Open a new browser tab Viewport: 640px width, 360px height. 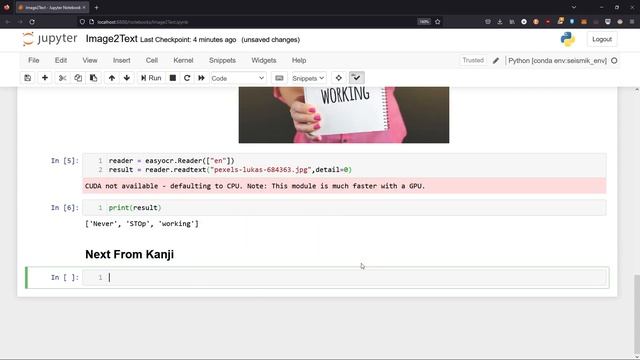[x=96, y=7]
